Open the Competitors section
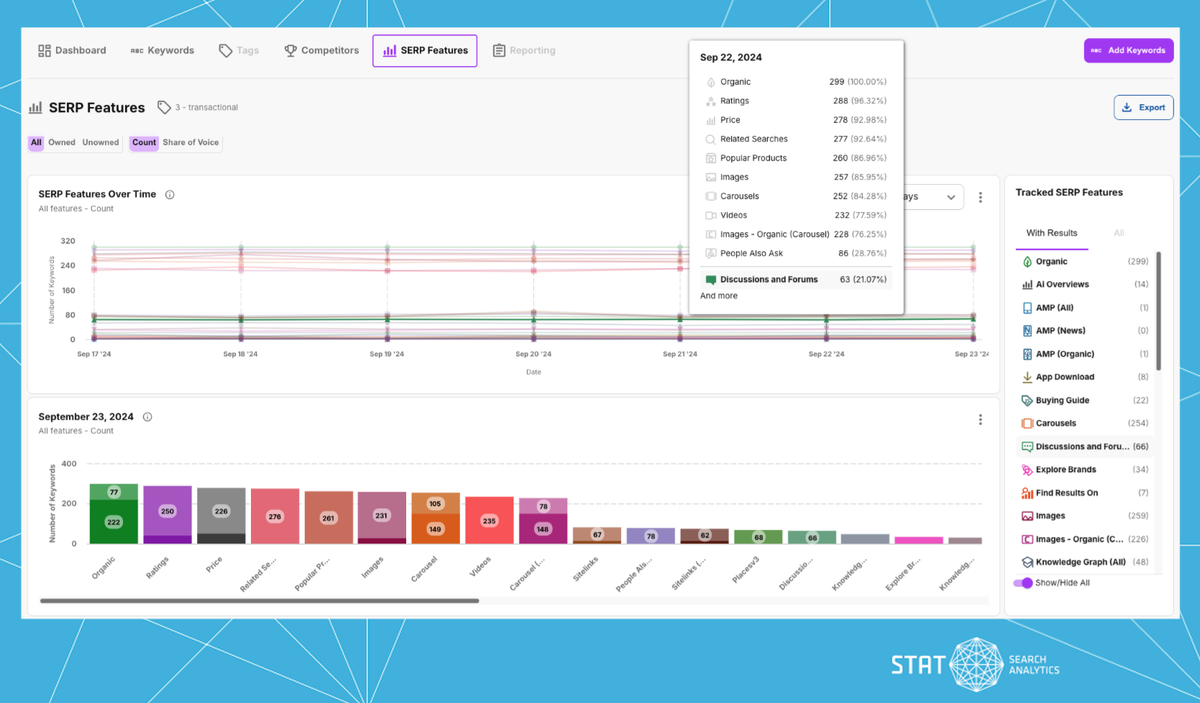 pos(290,50)
